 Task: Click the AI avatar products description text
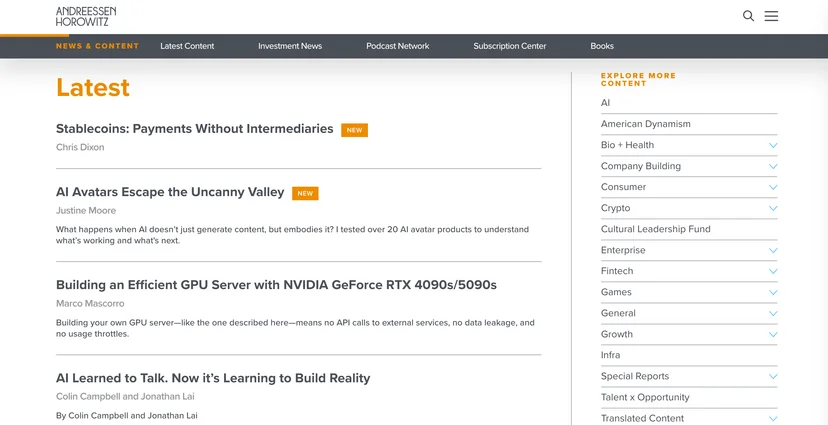pyautogui.click(x=293, y=235)
